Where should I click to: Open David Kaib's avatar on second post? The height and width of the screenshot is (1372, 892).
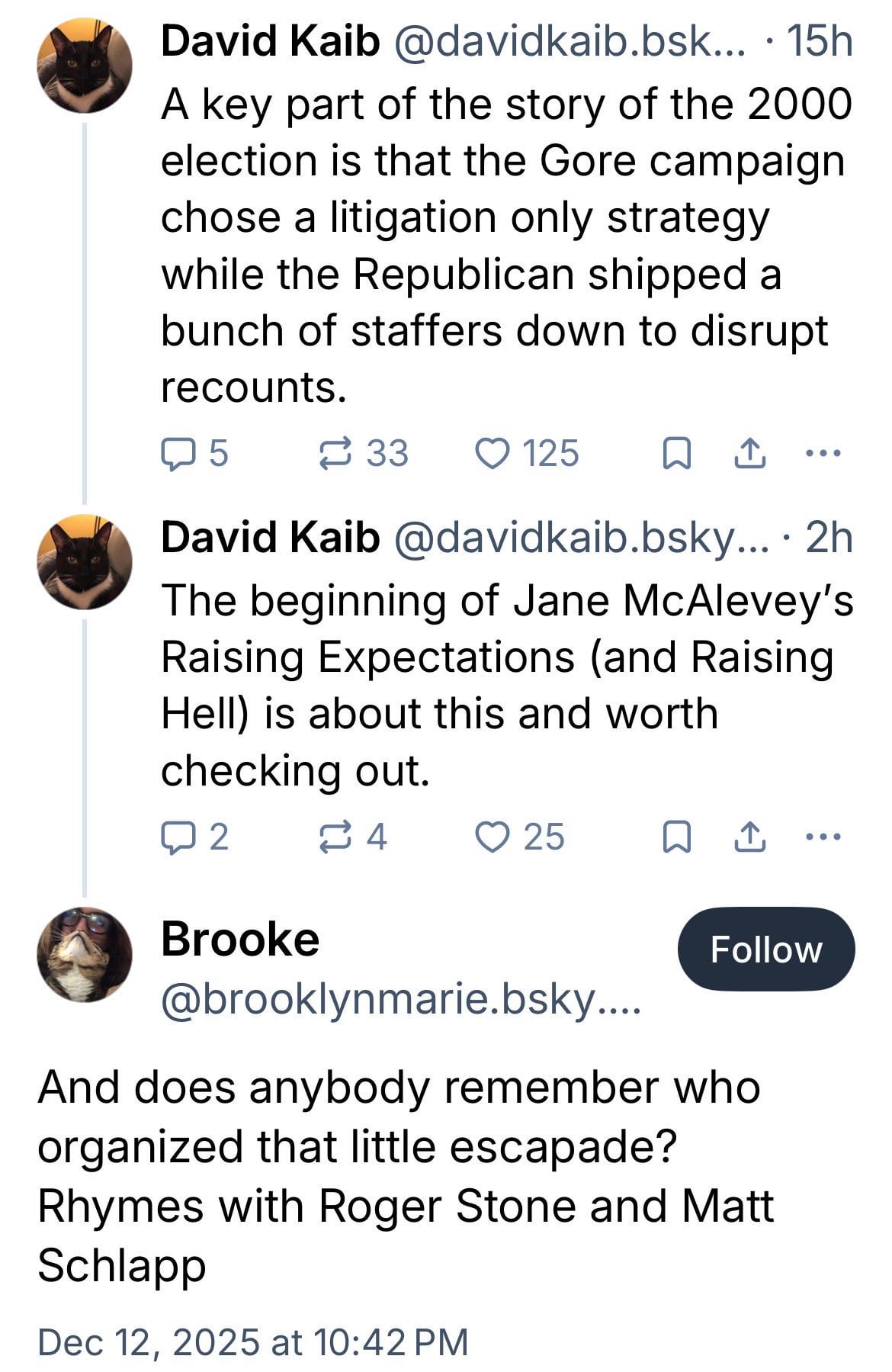(x=84, y=562)
